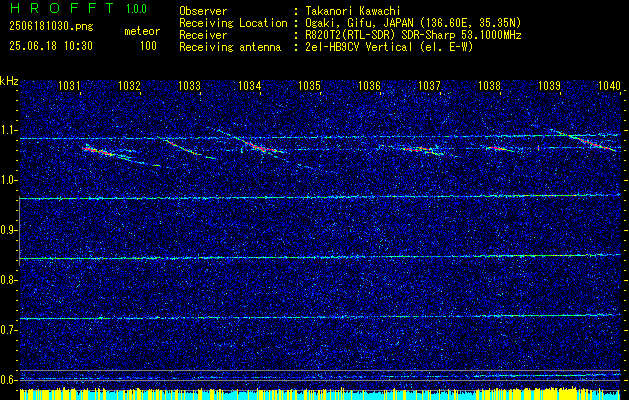Click frequency label 0.8
This screenshot has width=629, height=400.
9,280
